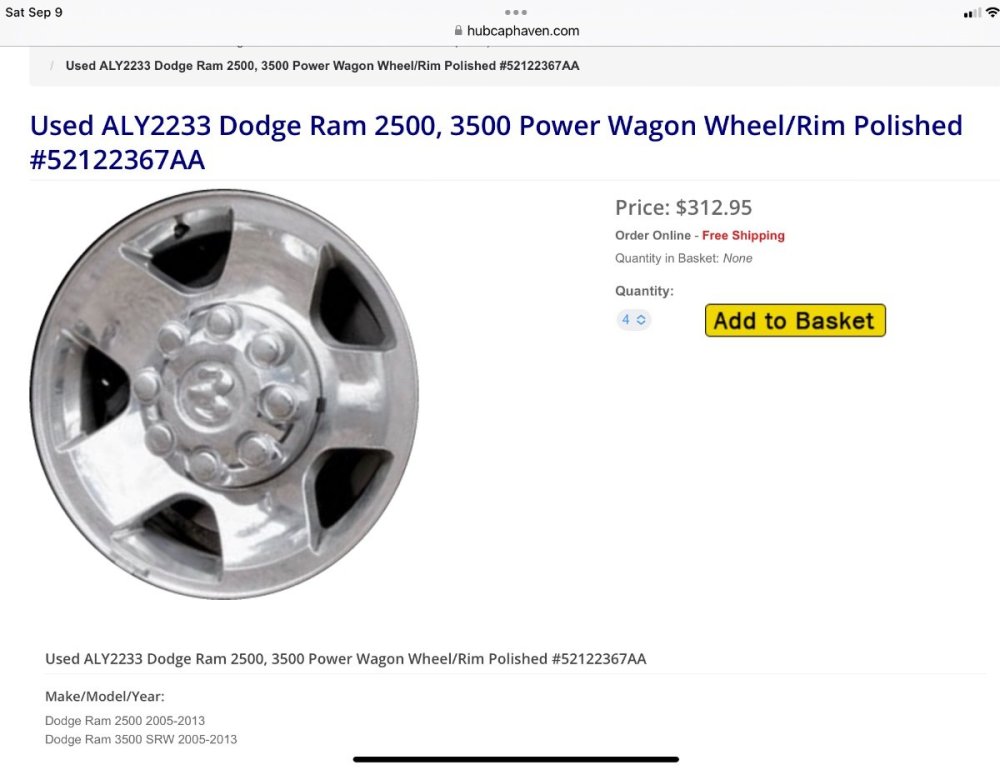Click the Make/Model/Year heading

[x=105, y=697]
